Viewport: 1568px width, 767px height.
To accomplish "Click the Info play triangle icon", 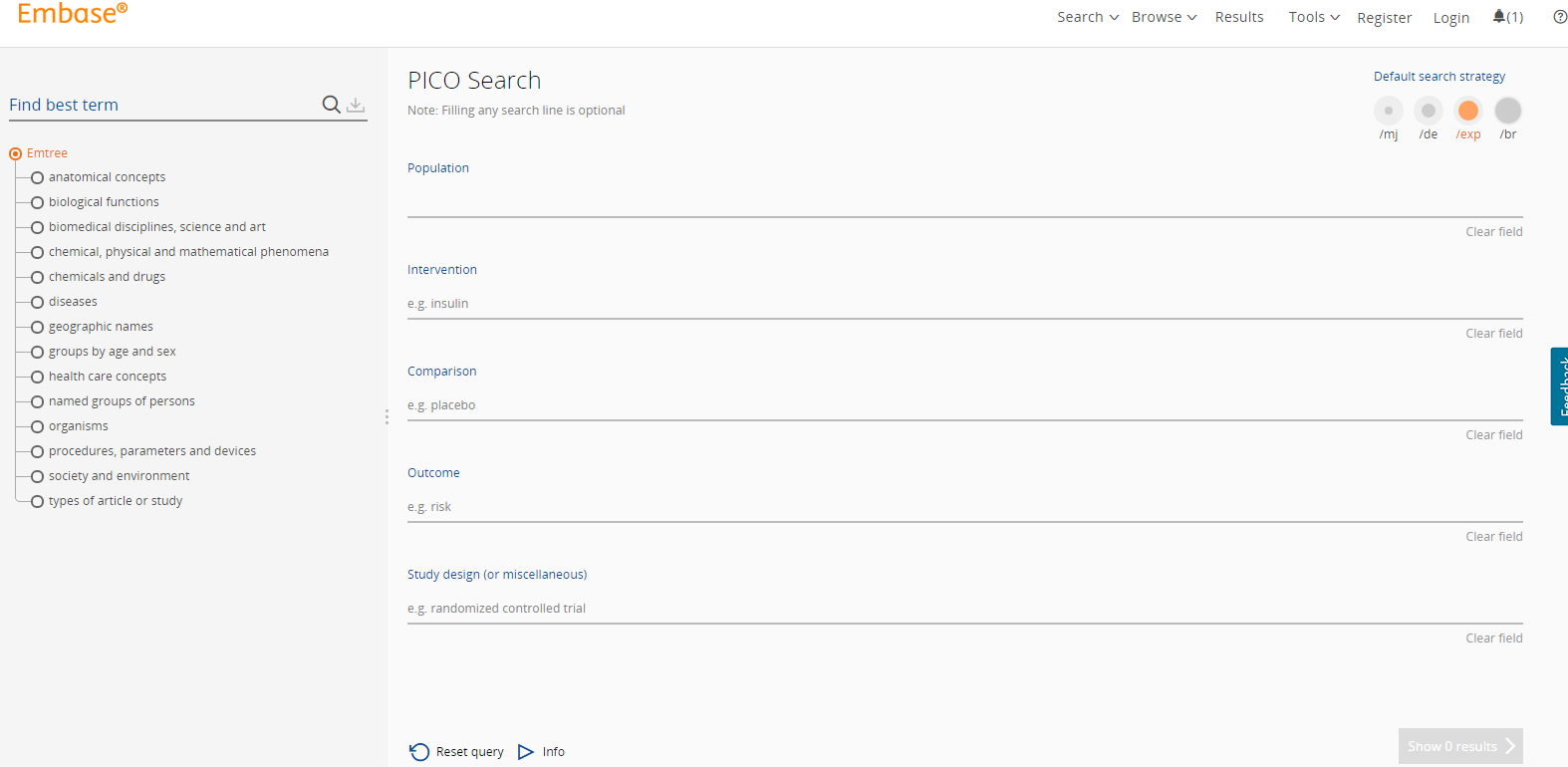I will point(526,752).
